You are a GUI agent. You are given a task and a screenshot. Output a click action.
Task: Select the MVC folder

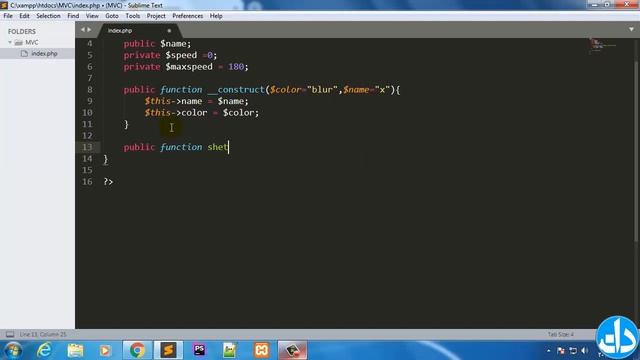point(31,42)
